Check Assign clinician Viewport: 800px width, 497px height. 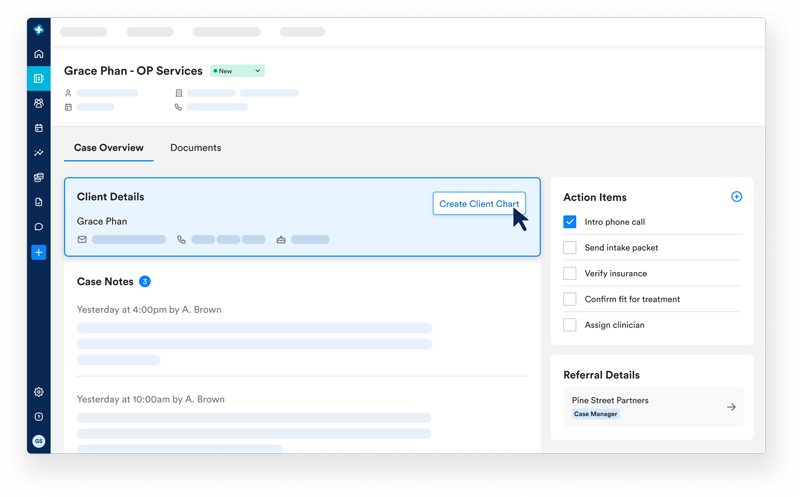tap(569, 325)
